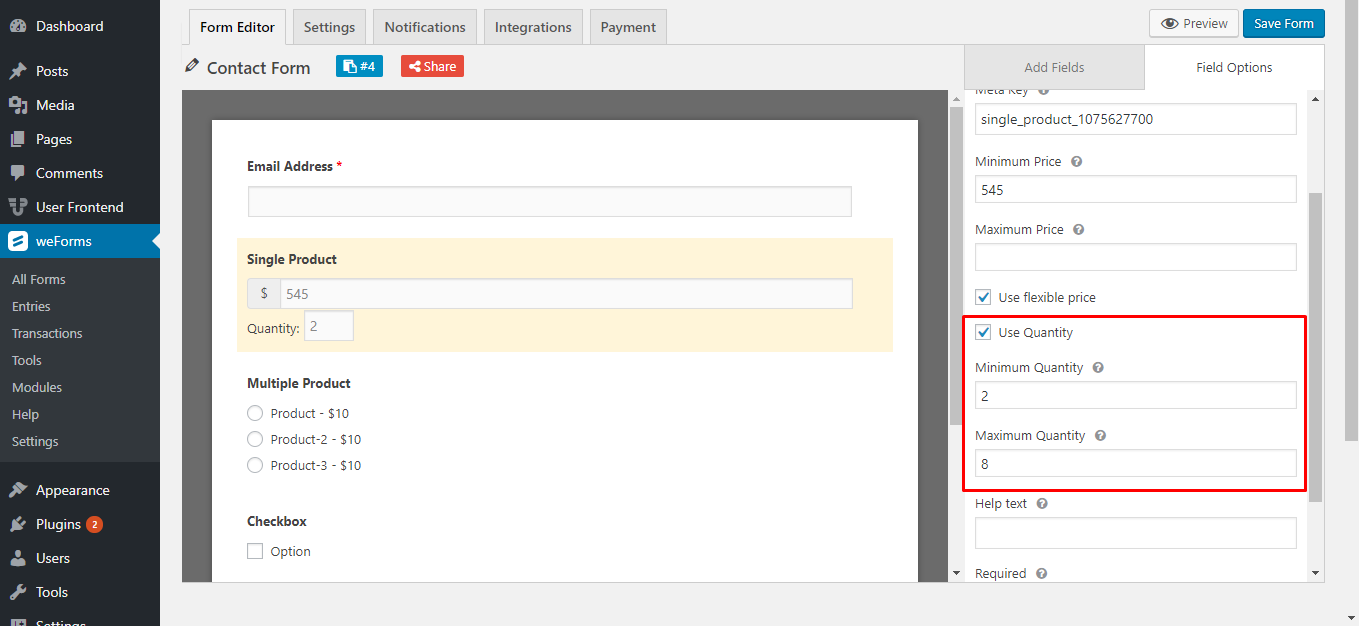Viewport: 1359px width, 626px height.
Task: Click the Quantity field in form preview
Action: click(x=329, y=326)
